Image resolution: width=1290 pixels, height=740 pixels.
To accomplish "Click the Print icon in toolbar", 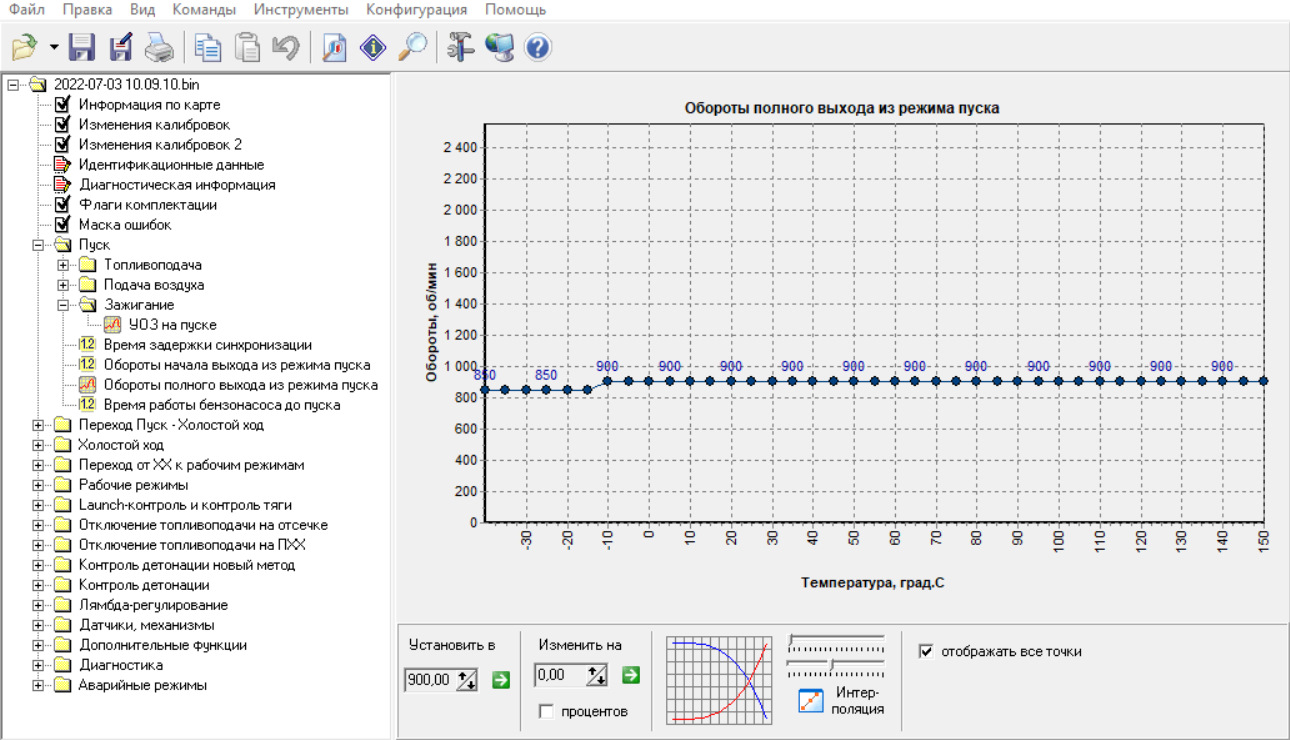I will (159, 47).
